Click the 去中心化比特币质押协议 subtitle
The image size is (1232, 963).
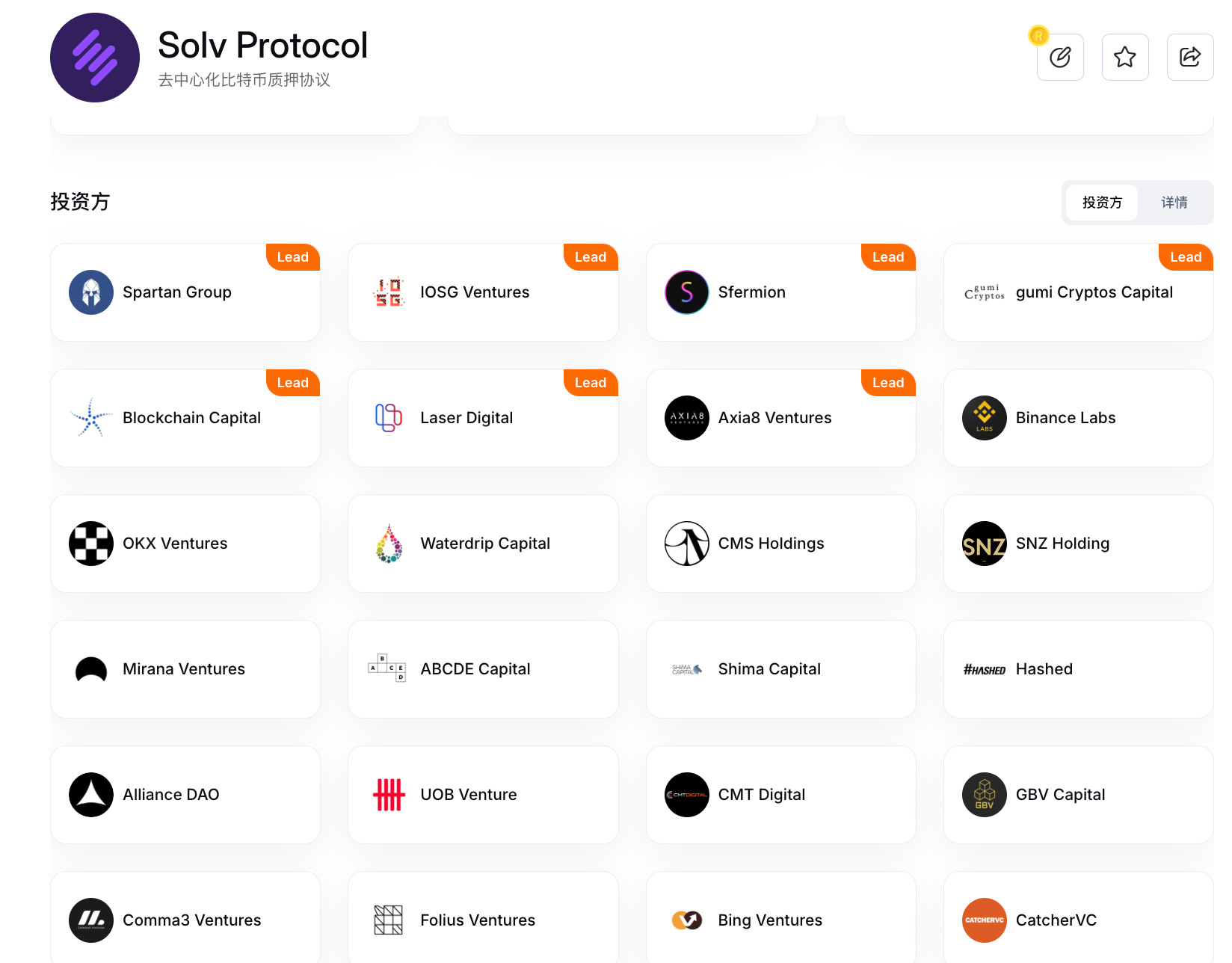(244, 80)
